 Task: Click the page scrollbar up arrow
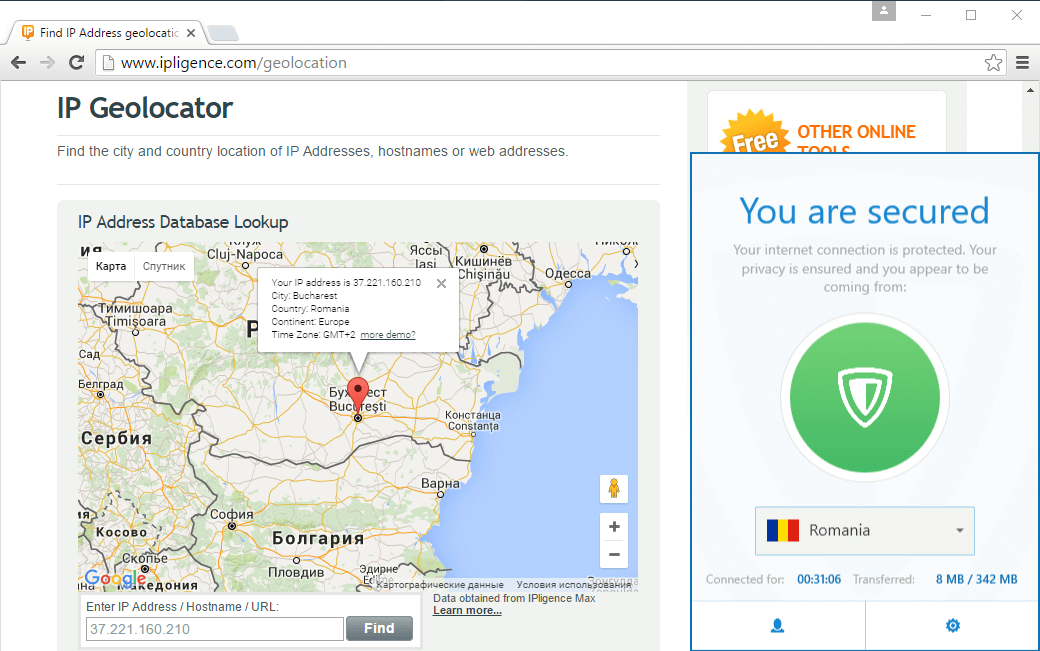tap(1030, 90)
